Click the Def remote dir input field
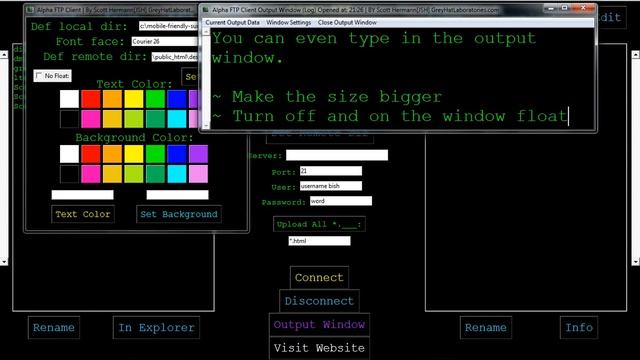Image resolution: width=640 pixels, height=360 pixels. [x=175, y=57]
